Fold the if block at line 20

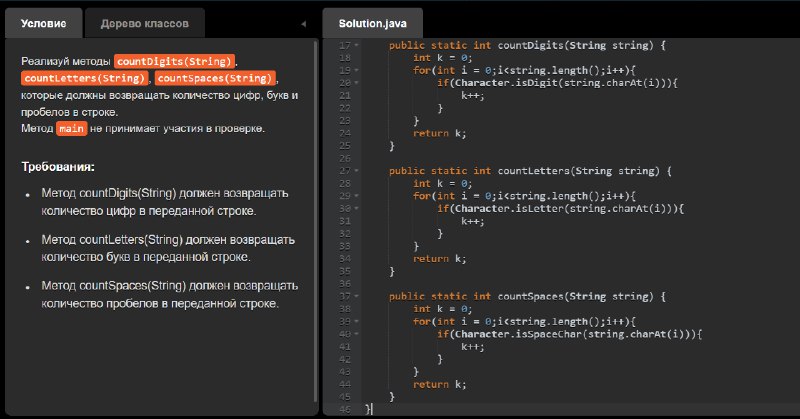(357, 83)
